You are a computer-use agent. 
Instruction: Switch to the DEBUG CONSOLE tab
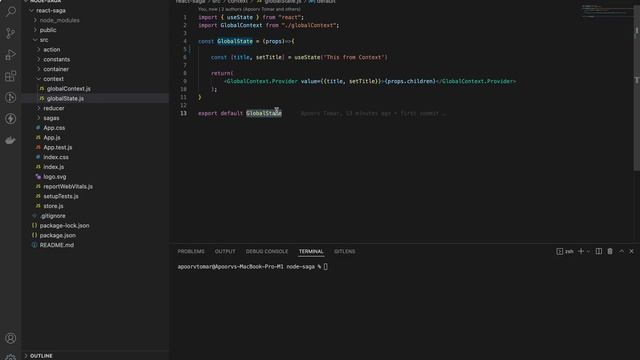(267, 251)
